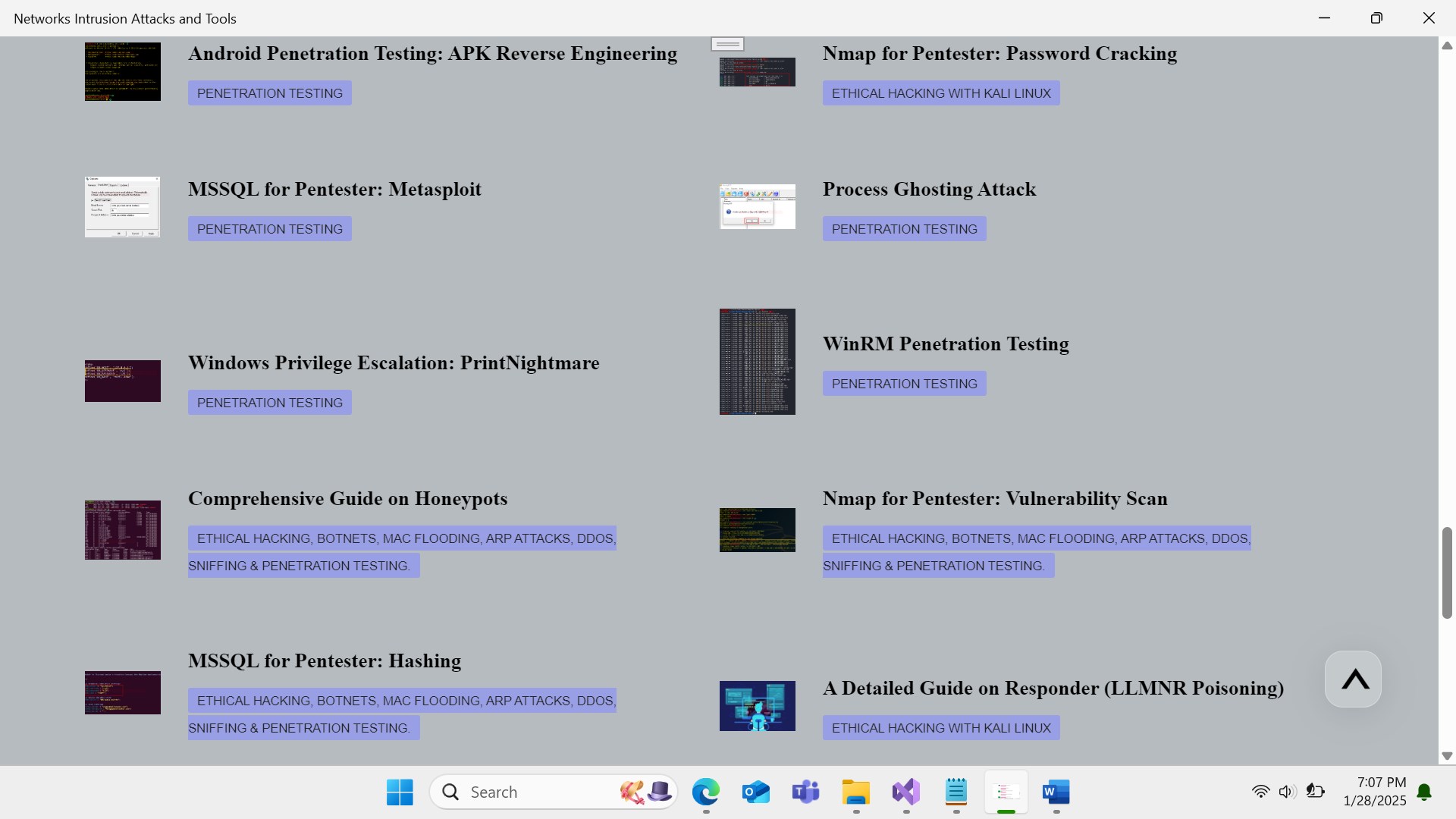Click the volume speaker tray icon
This screenshot has height=819, width=1456.
point(1287,792)
